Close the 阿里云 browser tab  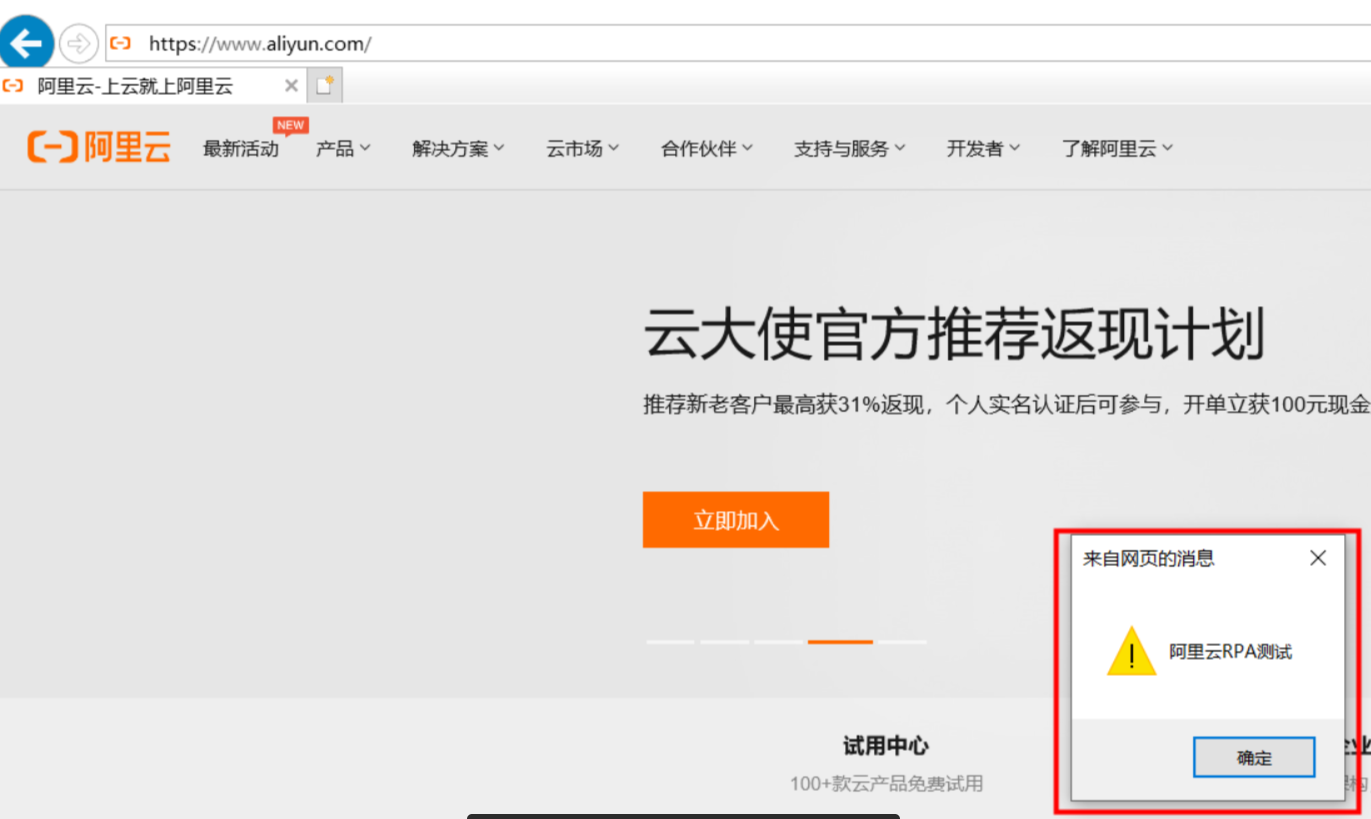point(291,86)
